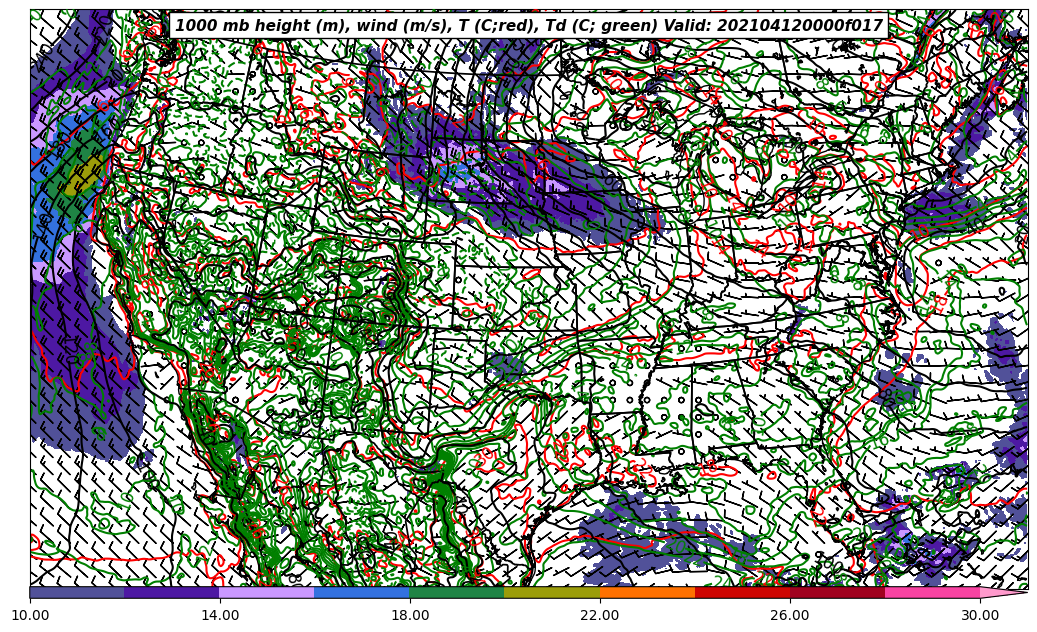Screen dimensions: 1037x632
Task: Click the 30.00 colorbar tick label
Action: [x=980, y=615]
